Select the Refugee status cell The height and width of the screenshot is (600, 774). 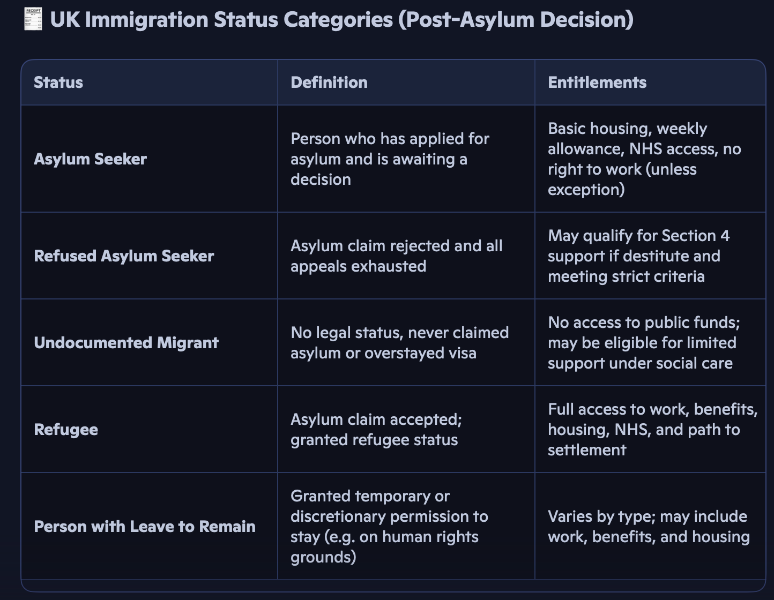click(x=66, y=429)
